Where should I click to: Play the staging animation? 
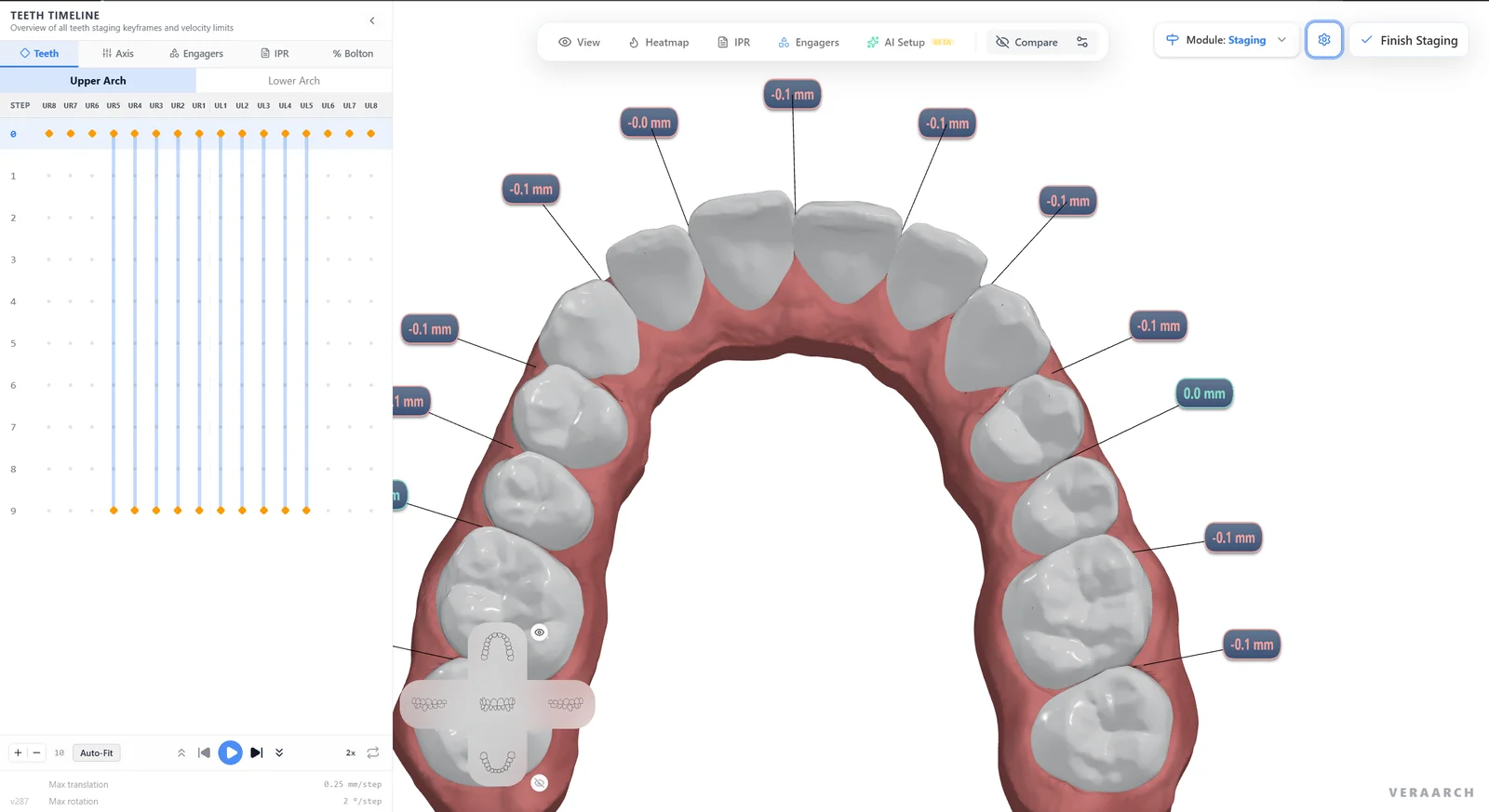tap(231, 752)
